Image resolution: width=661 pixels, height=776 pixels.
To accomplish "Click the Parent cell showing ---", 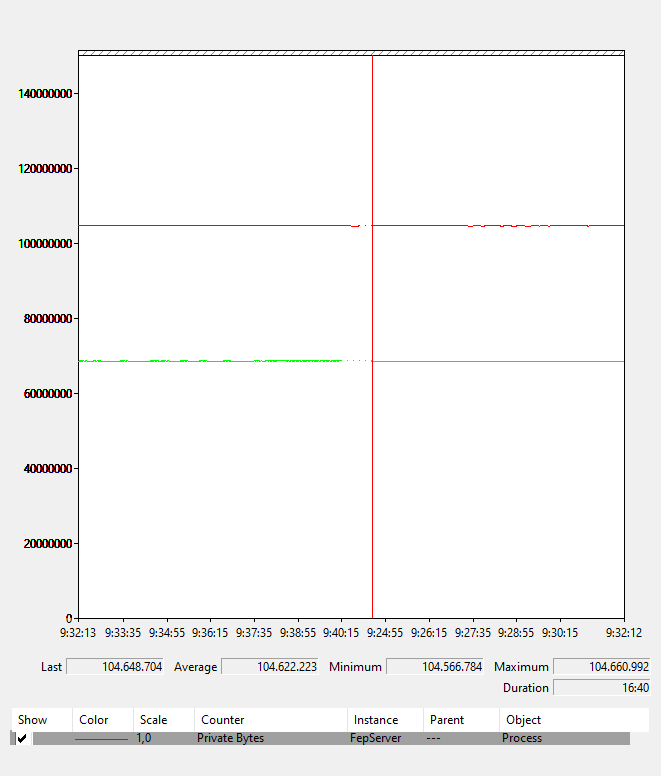I will (433, 738).
